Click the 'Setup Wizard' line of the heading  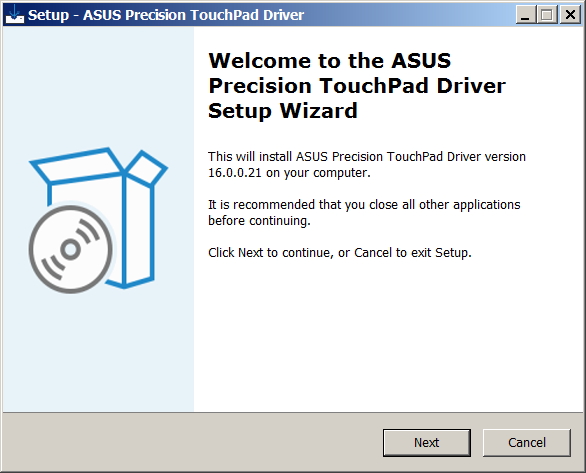283,111
